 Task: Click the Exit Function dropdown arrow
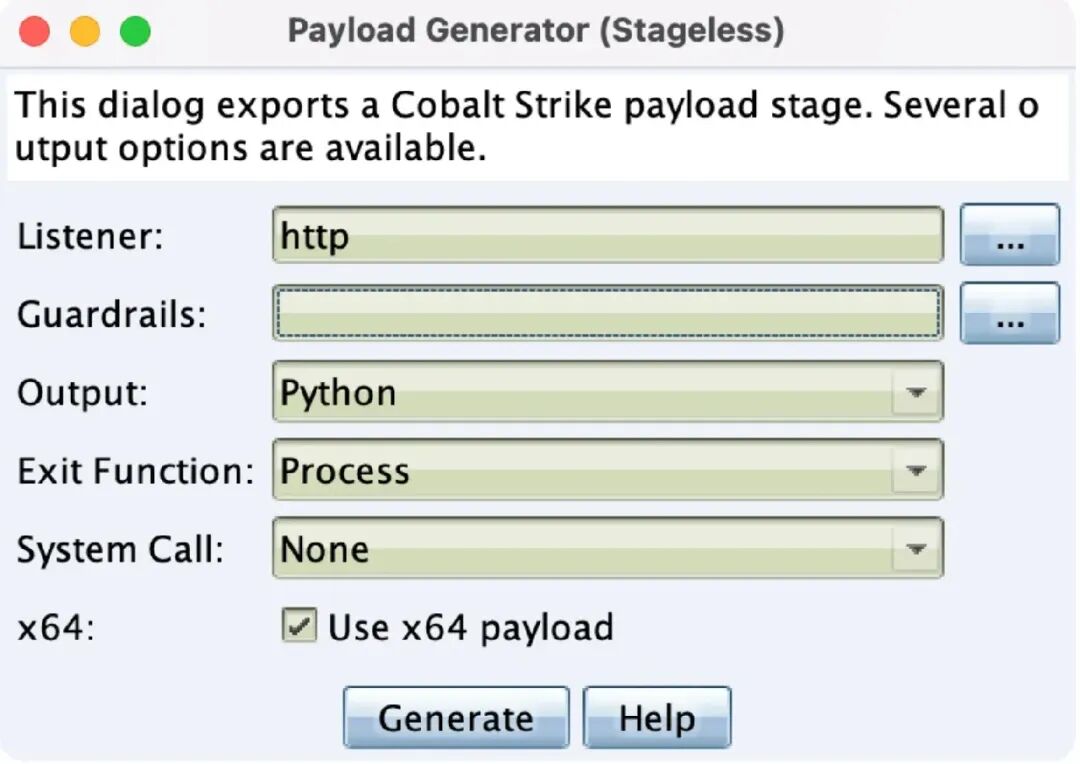915,471
